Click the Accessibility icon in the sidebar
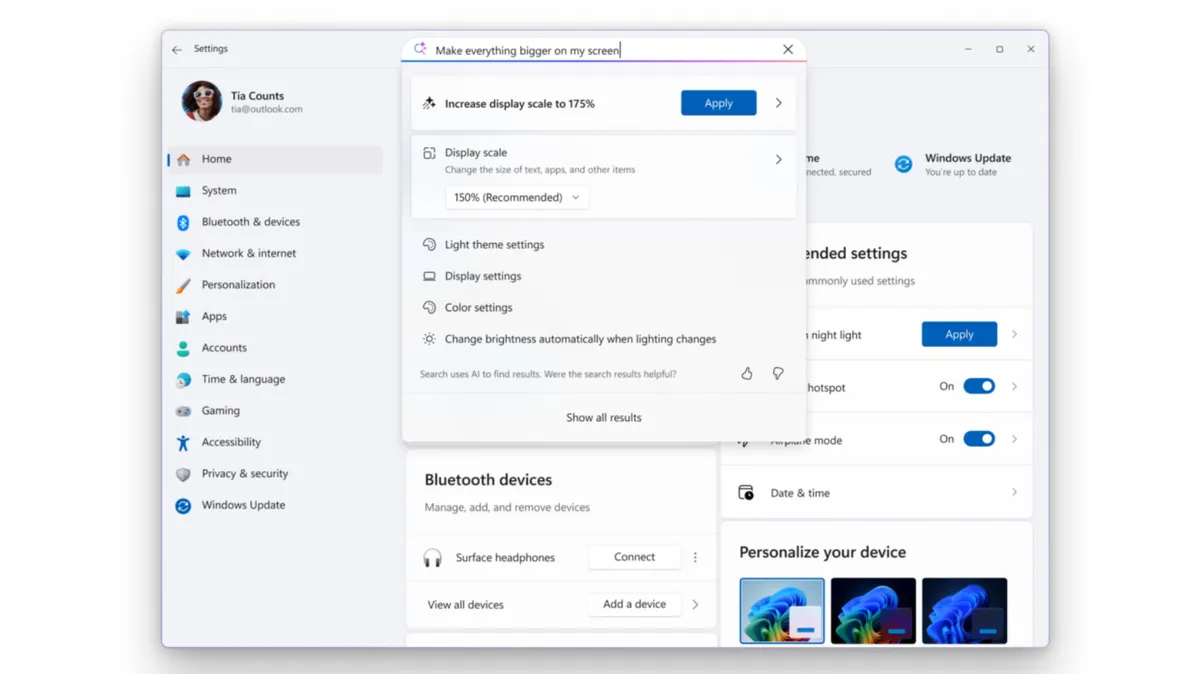The height and width of the screenshot is (674, 1200). click(183, 442)
